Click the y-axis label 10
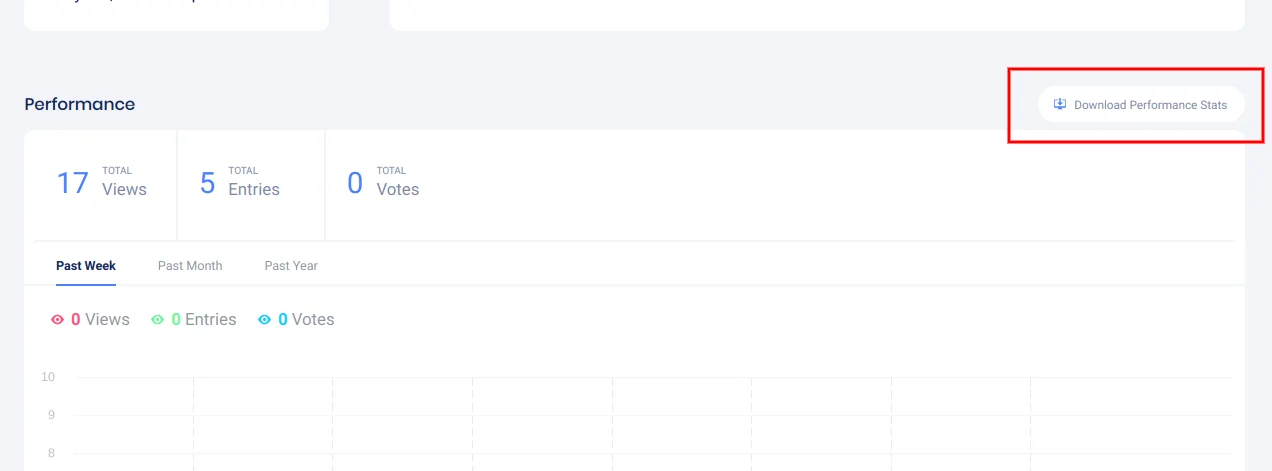Image resolution: width=1272 pixels, height=471 pixels. (x=48, y=377)
